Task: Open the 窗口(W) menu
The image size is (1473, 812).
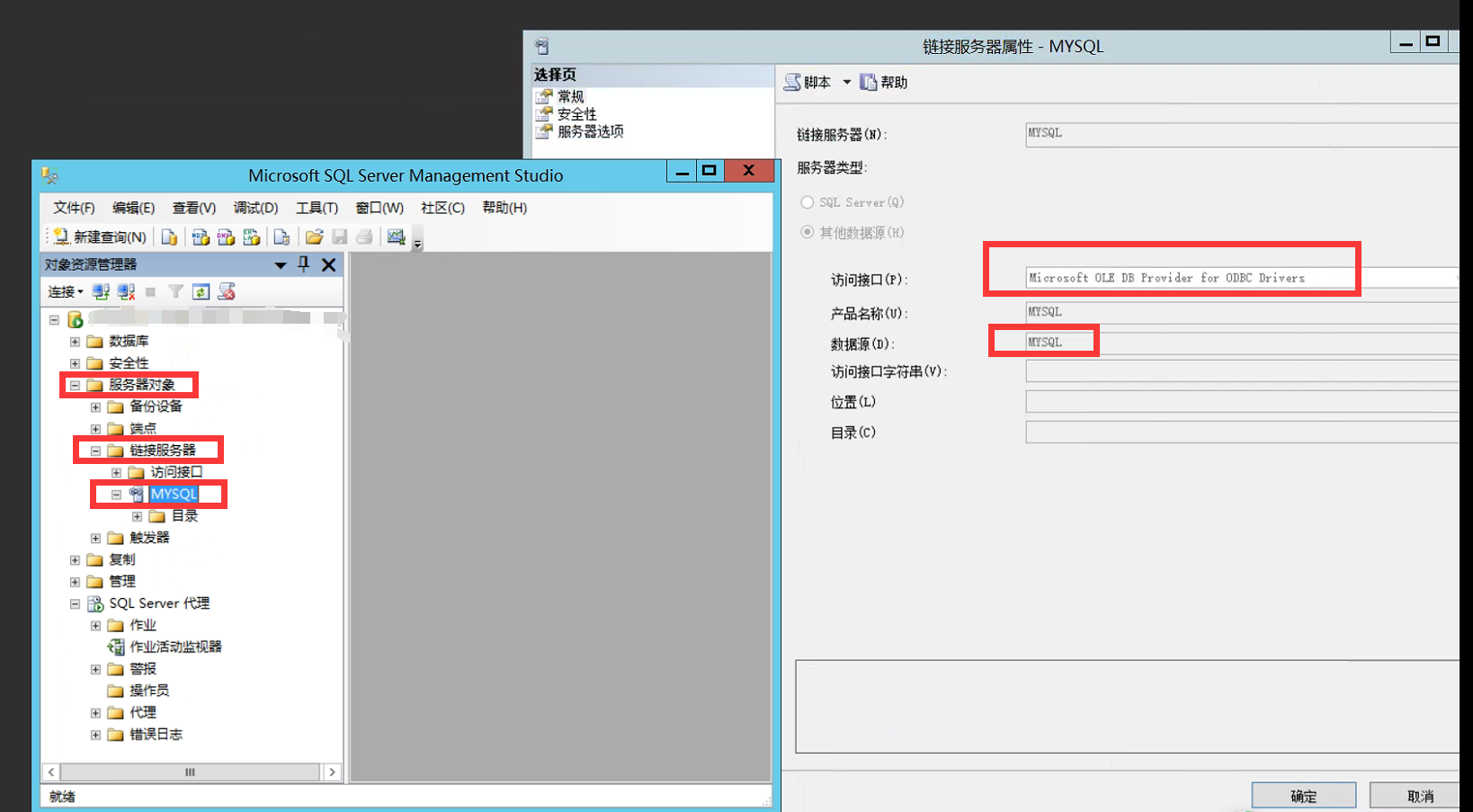Action: 379,208
